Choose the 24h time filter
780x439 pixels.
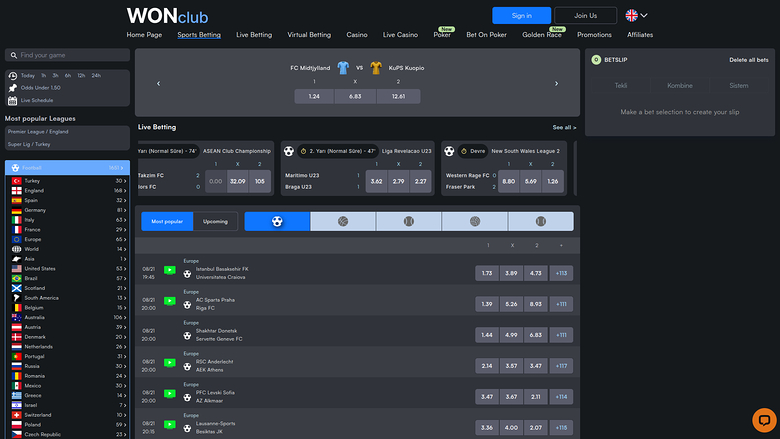(x=96, y=76)
